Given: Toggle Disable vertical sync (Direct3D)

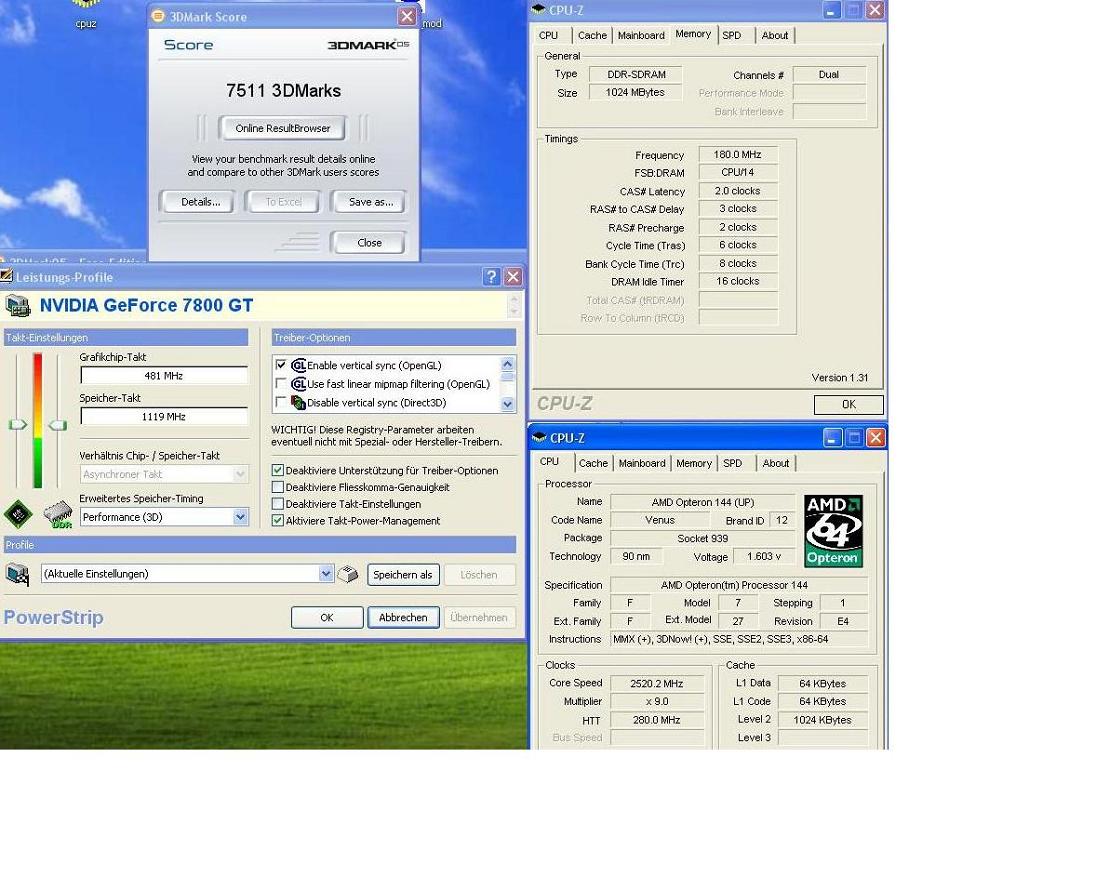Looking at the screenshot, I should [x=281, y=403].
